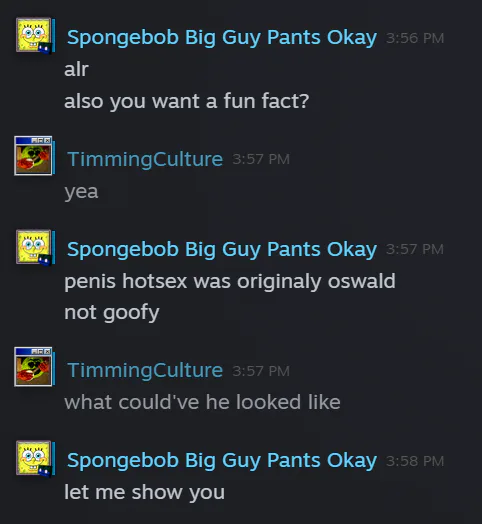482x524 pixels.
Task: Click the 3:57 PM timestamp next to Spongebob's name
Action: (415, 249)
